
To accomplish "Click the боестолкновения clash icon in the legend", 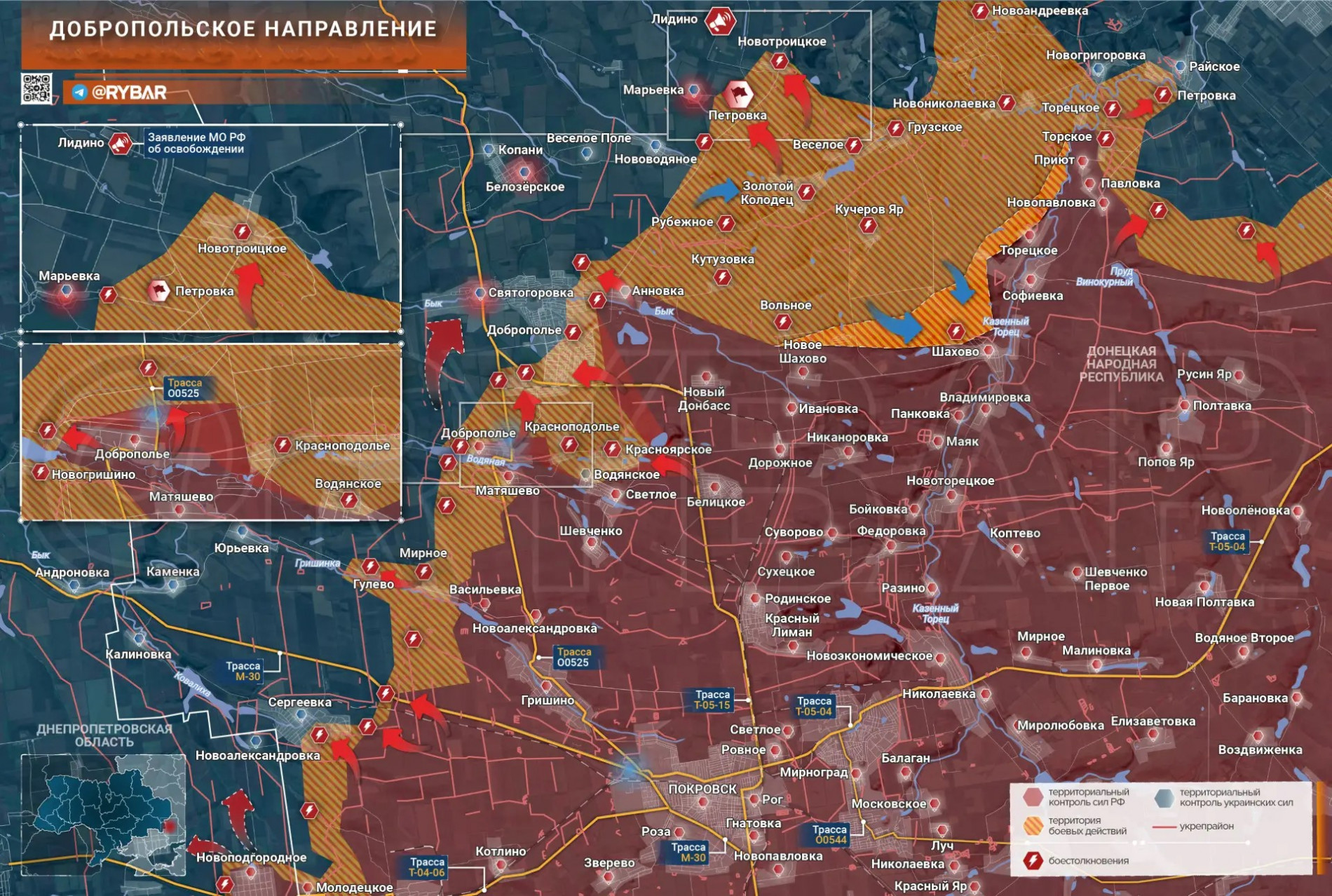I will (1033, 860).
